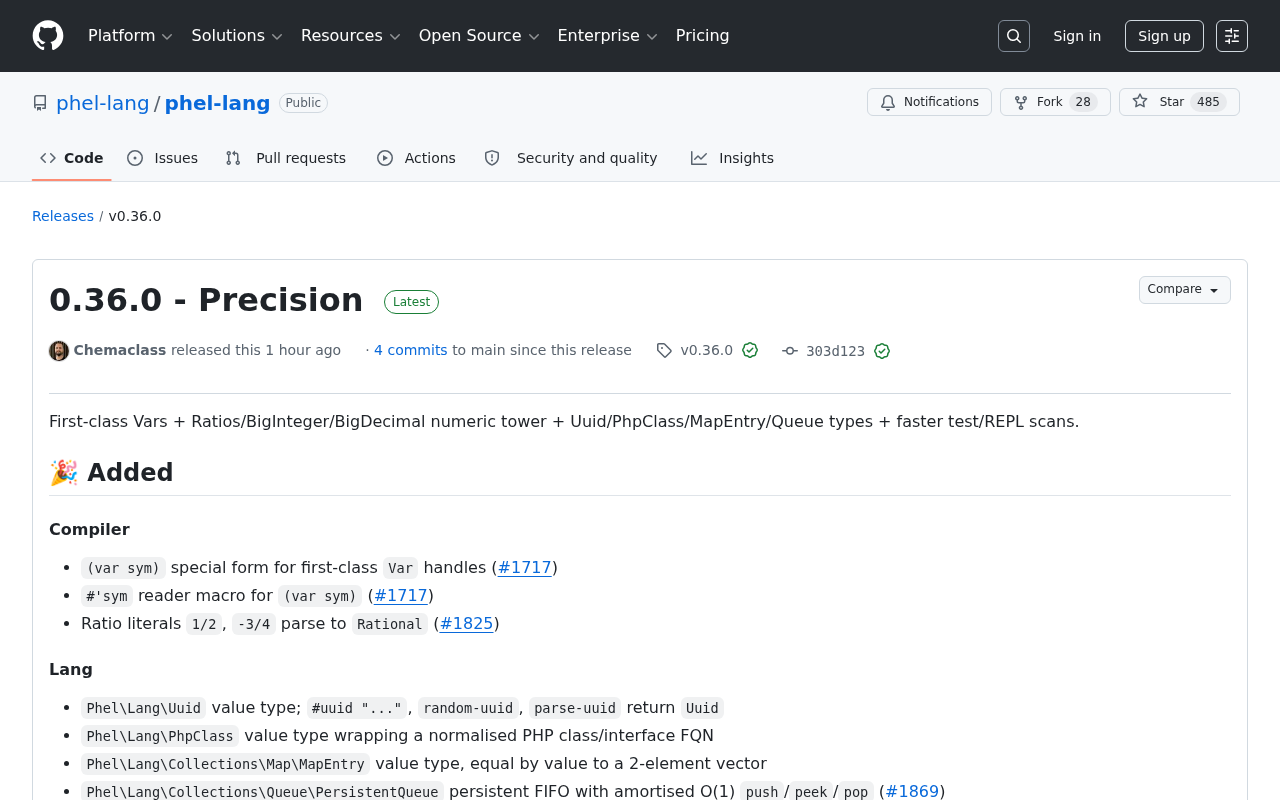View the 4 commits since this release
The width and height of the screenshot is (1280, 800).
click(x=411, y=350)
